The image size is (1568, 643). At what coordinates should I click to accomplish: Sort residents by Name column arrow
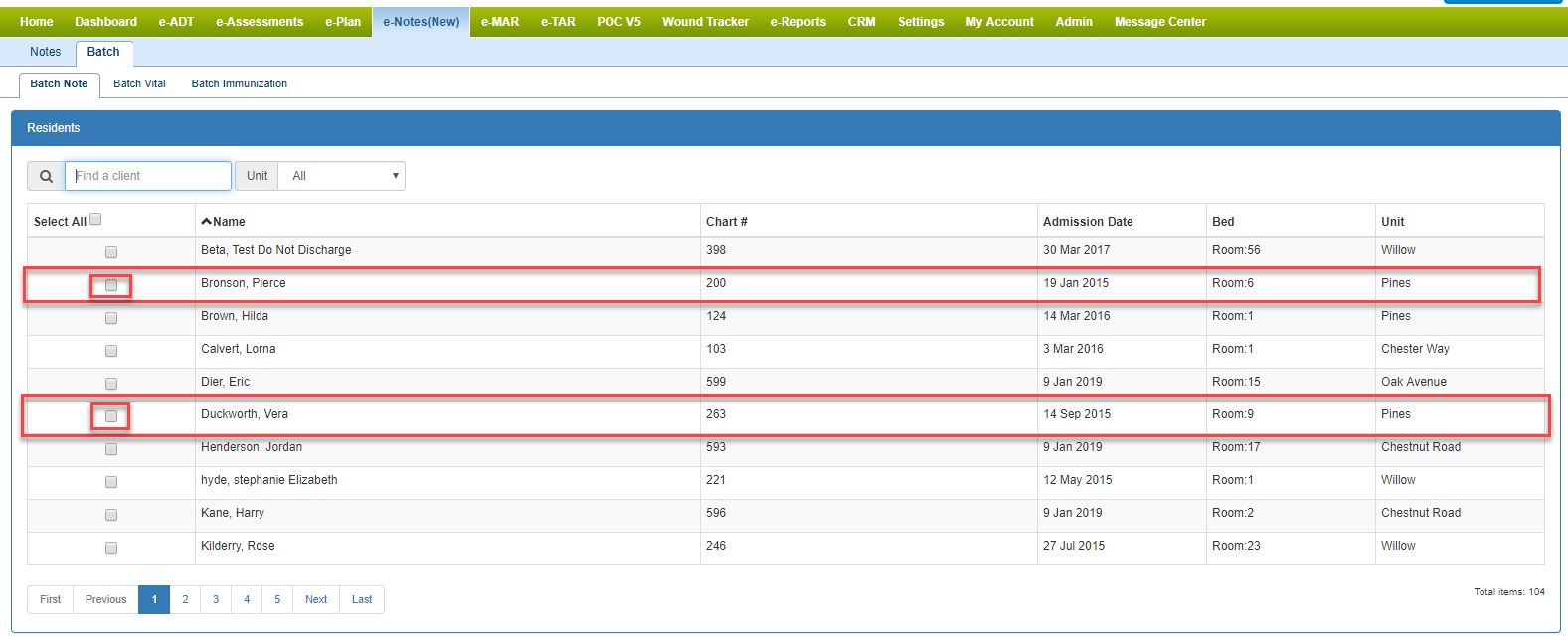click(207, 222)
